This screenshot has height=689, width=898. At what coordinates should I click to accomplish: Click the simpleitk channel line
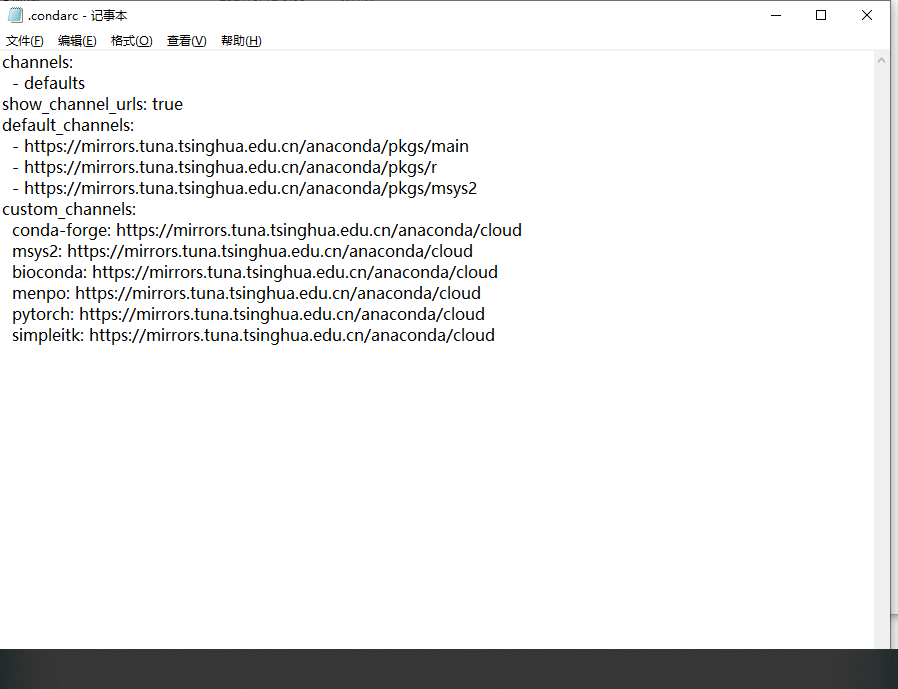point(253,335)
